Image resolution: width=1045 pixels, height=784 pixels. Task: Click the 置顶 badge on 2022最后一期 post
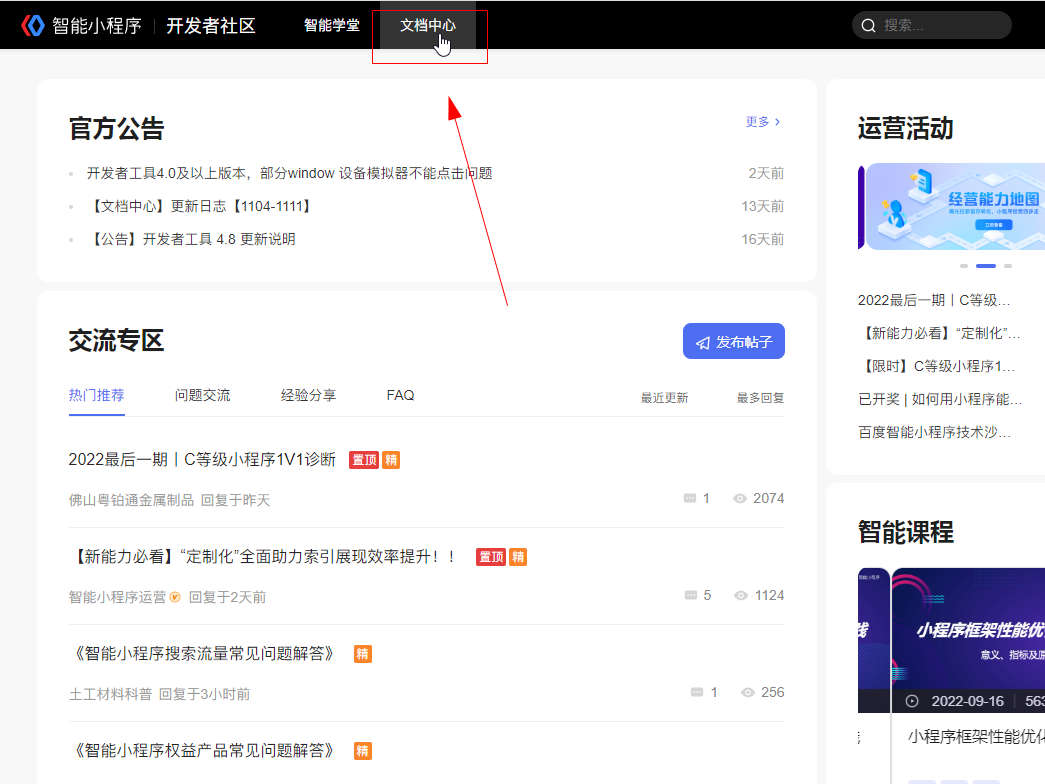point(364,460)
